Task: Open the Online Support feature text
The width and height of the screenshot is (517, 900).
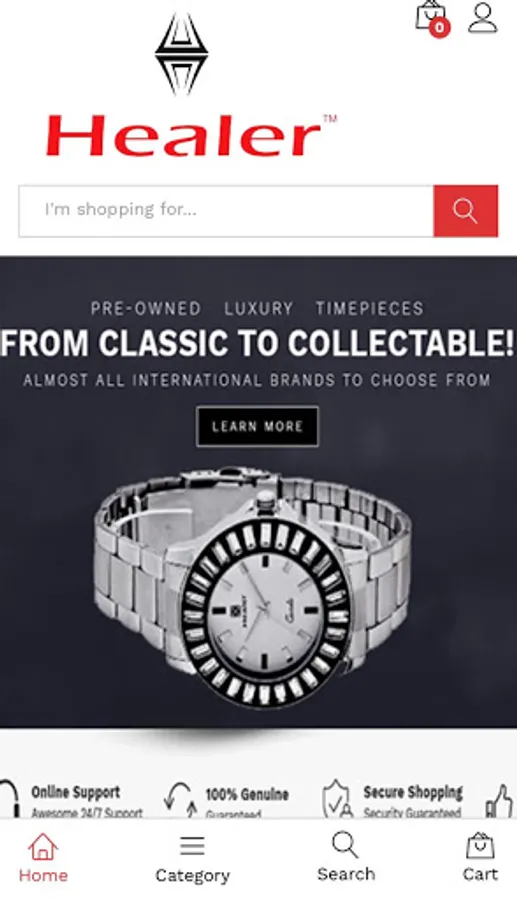Action: coord(86,801)
